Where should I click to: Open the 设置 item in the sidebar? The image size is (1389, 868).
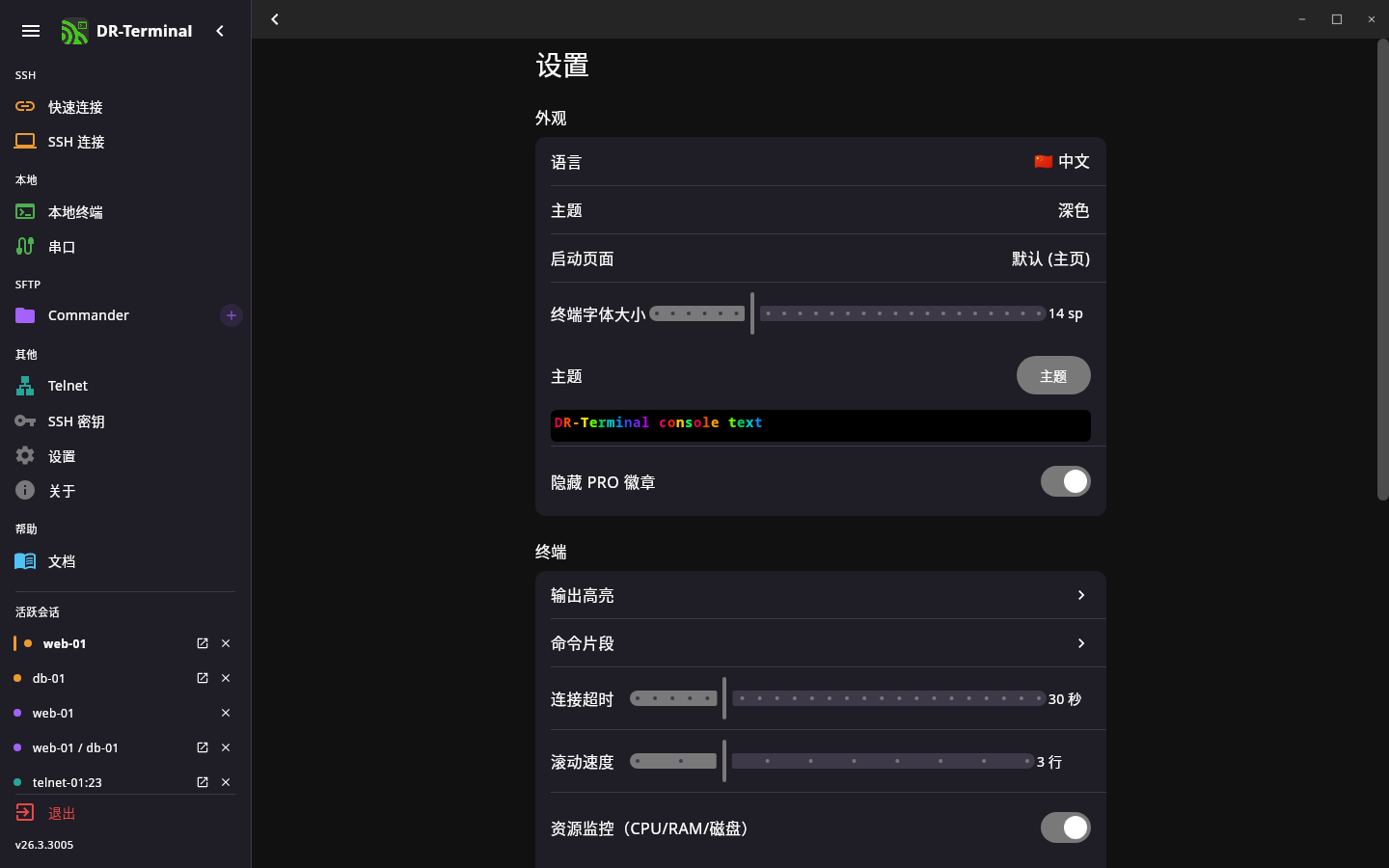[125, 456]
